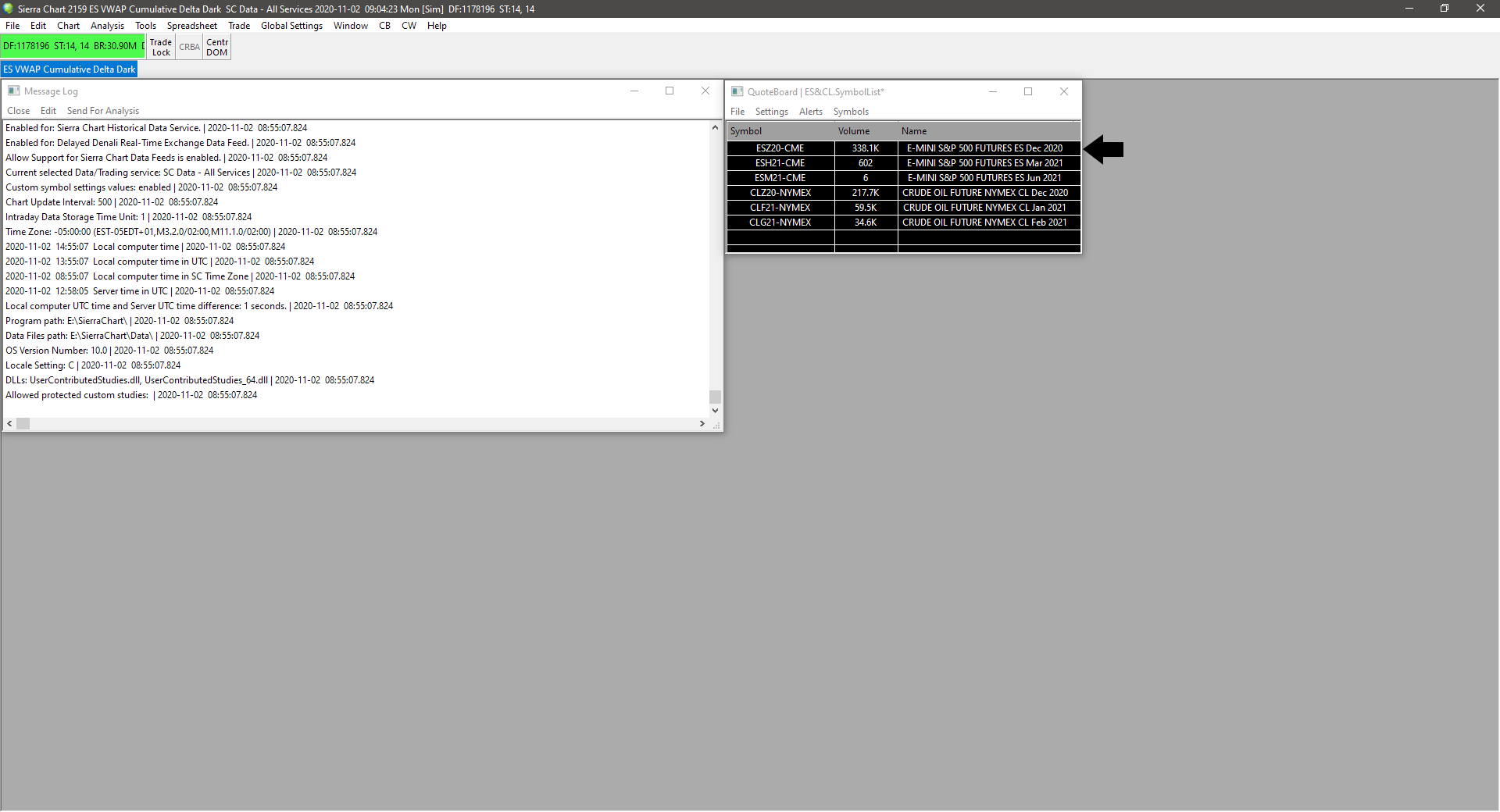The image size is (1500, 812).
Task: Open the QuoteBoard File menu
Action: (x=737, y=112)
